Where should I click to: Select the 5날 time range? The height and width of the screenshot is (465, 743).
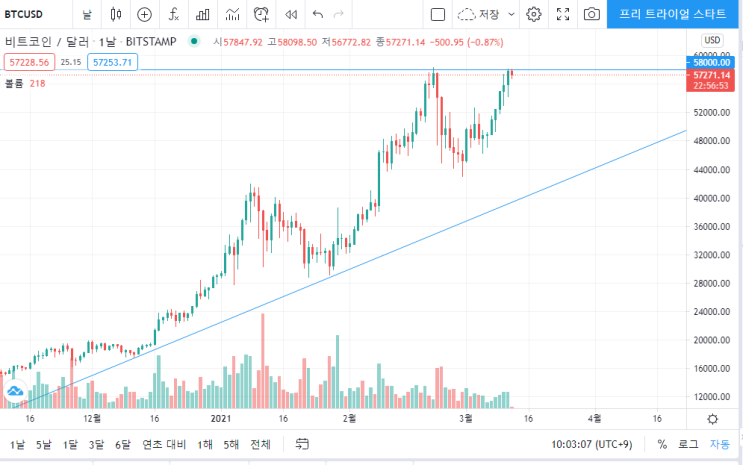click(x=44, y=445)
